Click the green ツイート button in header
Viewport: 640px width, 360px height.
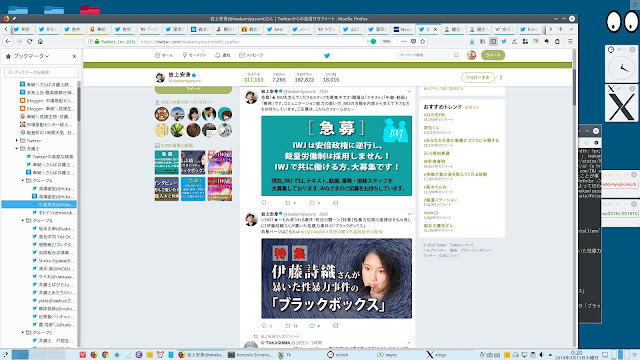pyautogui.click(x=493, y=55)
